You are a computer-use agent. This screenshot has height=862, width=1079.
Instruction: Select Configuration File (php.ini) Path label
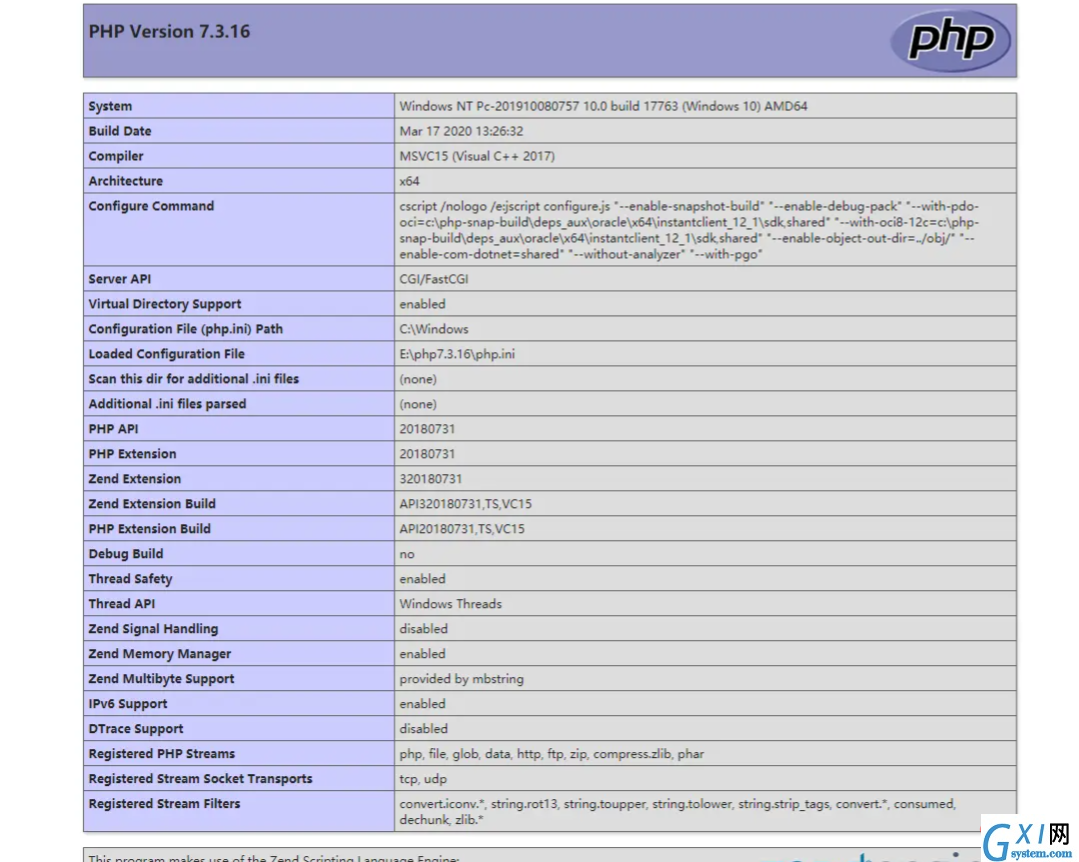click(x=185, y=329)
